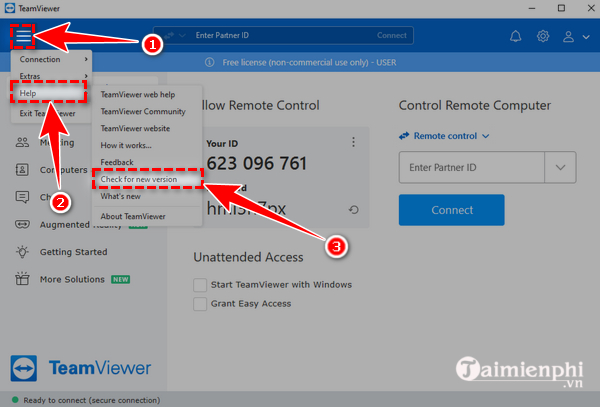This screenshot has width=600, height=407.
Task: Open the Computers & Contacts icon
Action: 22,169
